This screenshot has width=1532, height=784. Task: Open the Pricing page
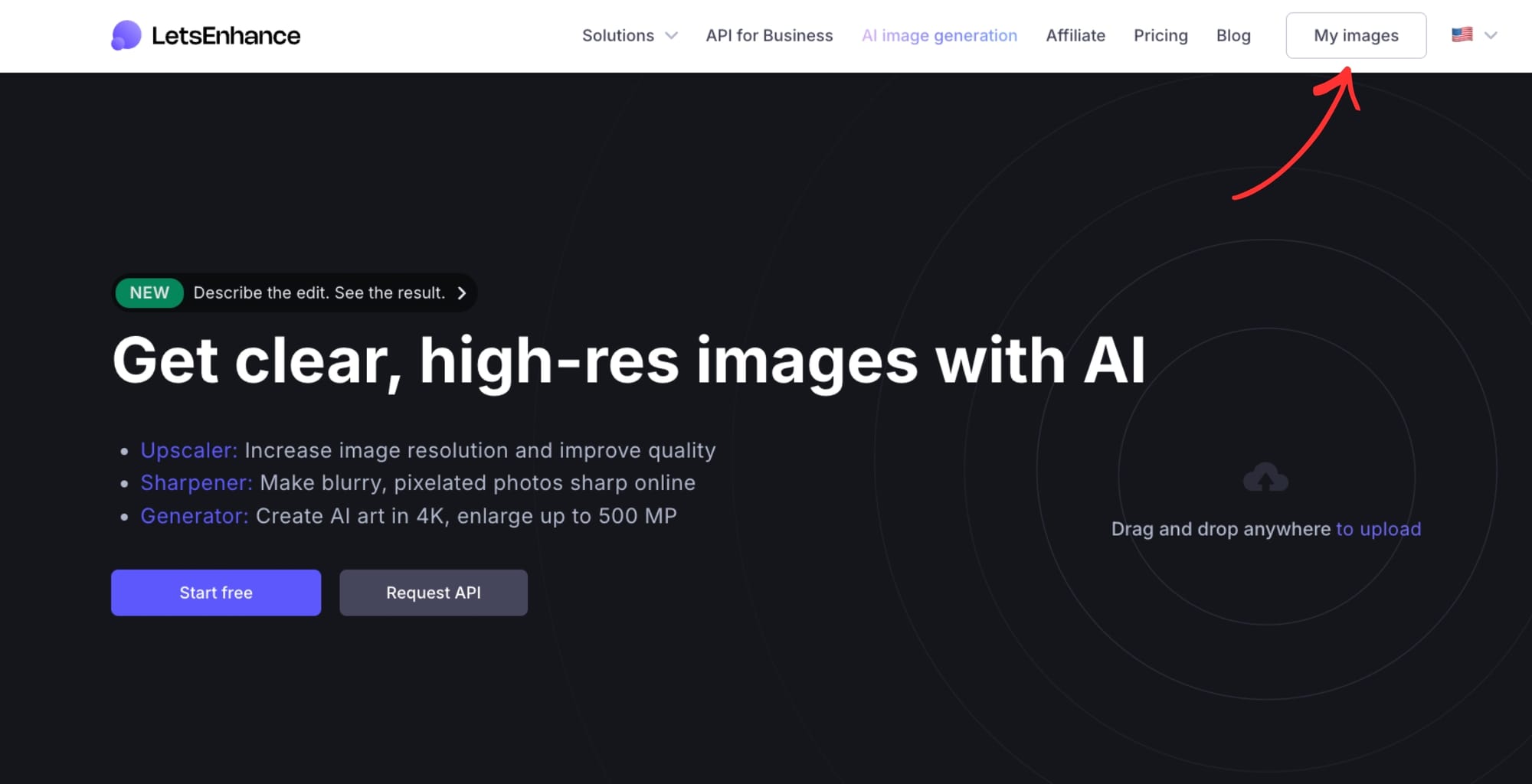point(1160,35)
